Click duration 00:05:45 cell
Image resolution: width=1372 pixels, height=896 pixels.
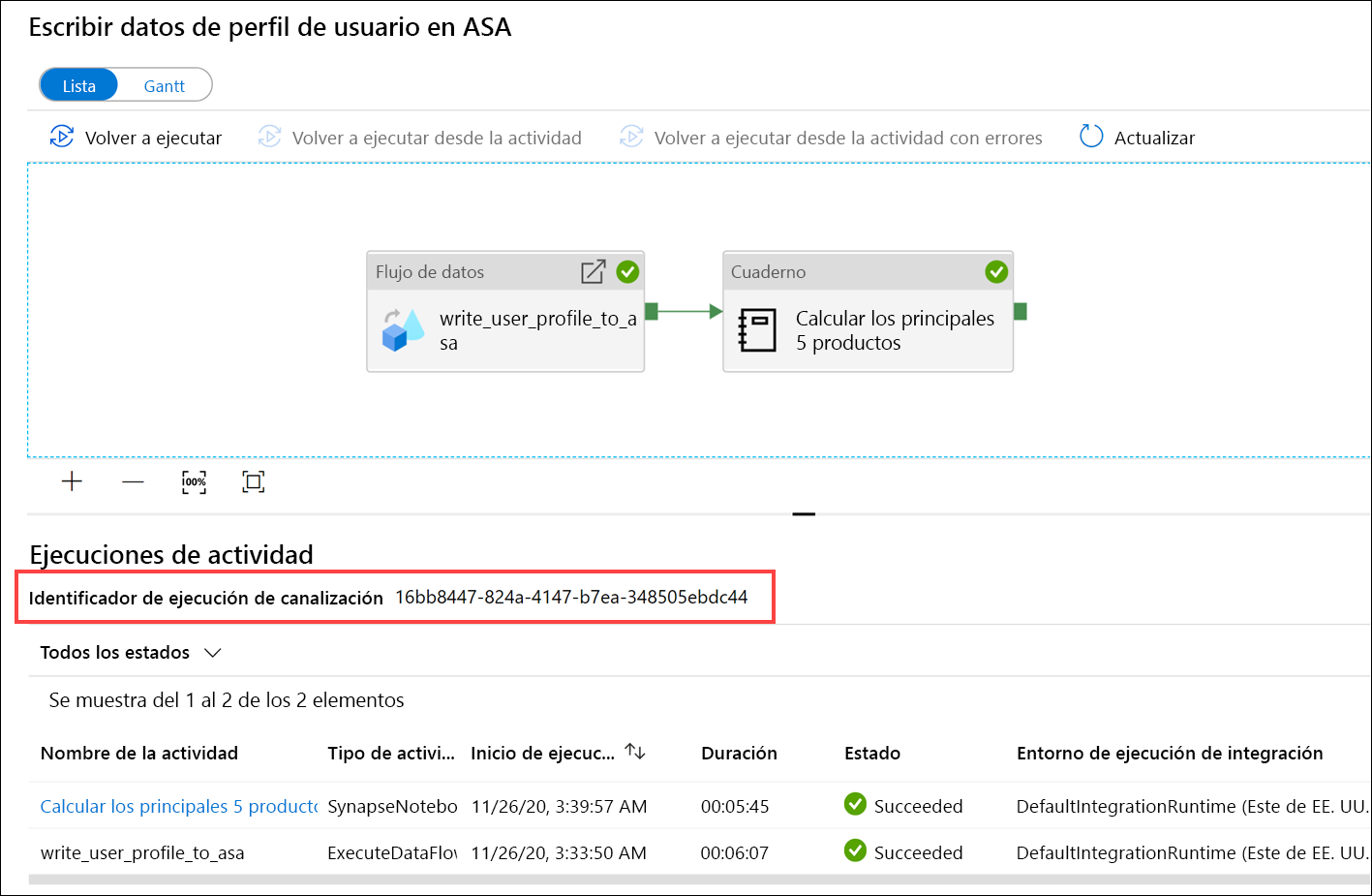pyautogui.click(x=735, y=806)
